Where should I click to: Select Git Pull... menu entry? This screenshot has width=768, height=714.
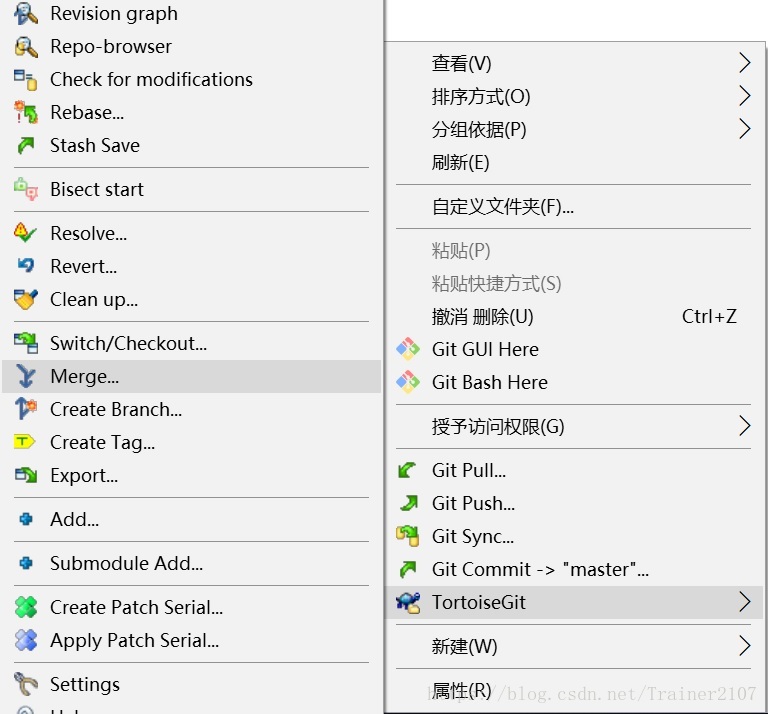point(574,471)
